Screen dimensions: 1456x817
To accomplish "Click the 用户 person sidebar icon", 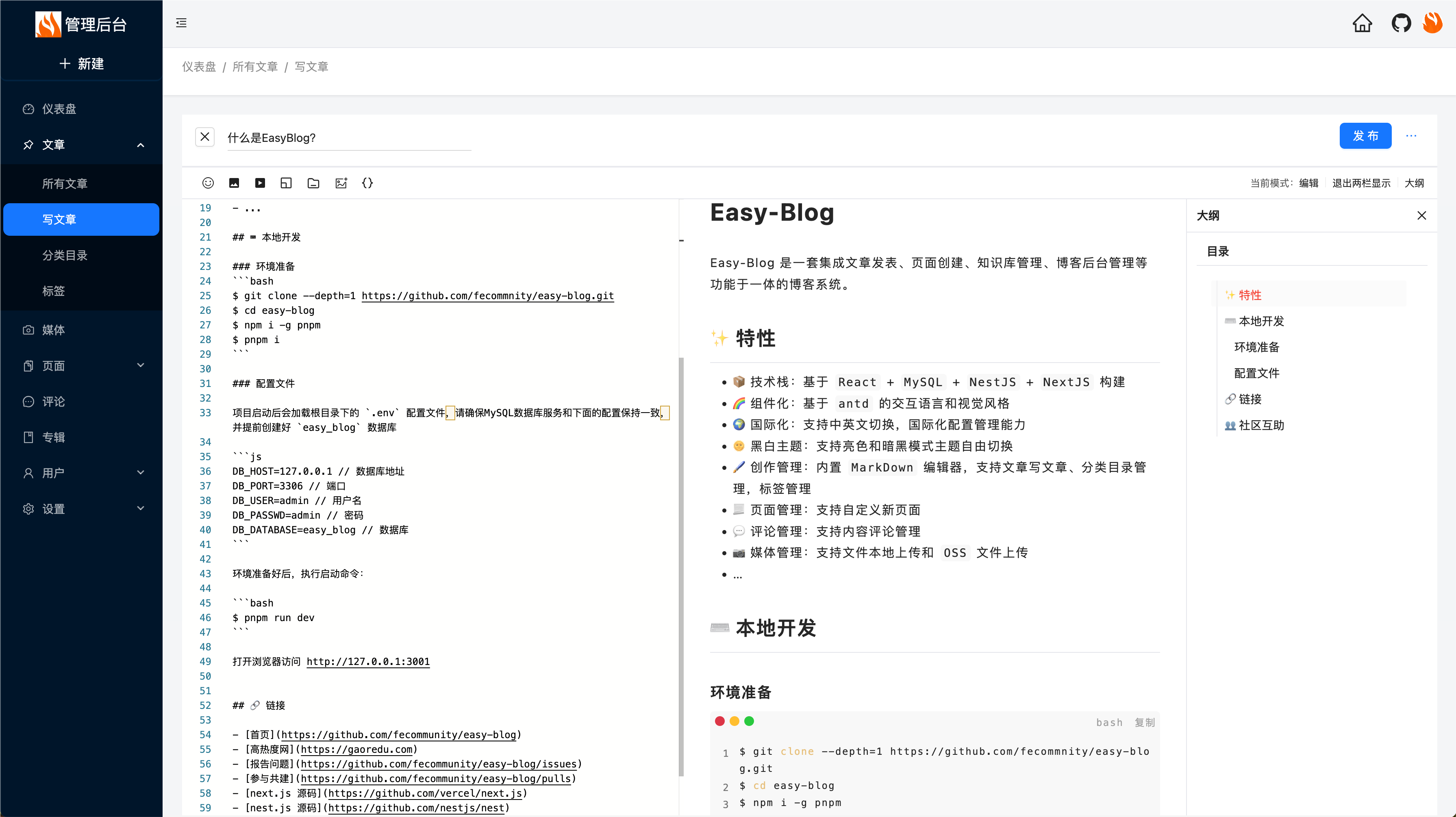I will click(28, 473).
